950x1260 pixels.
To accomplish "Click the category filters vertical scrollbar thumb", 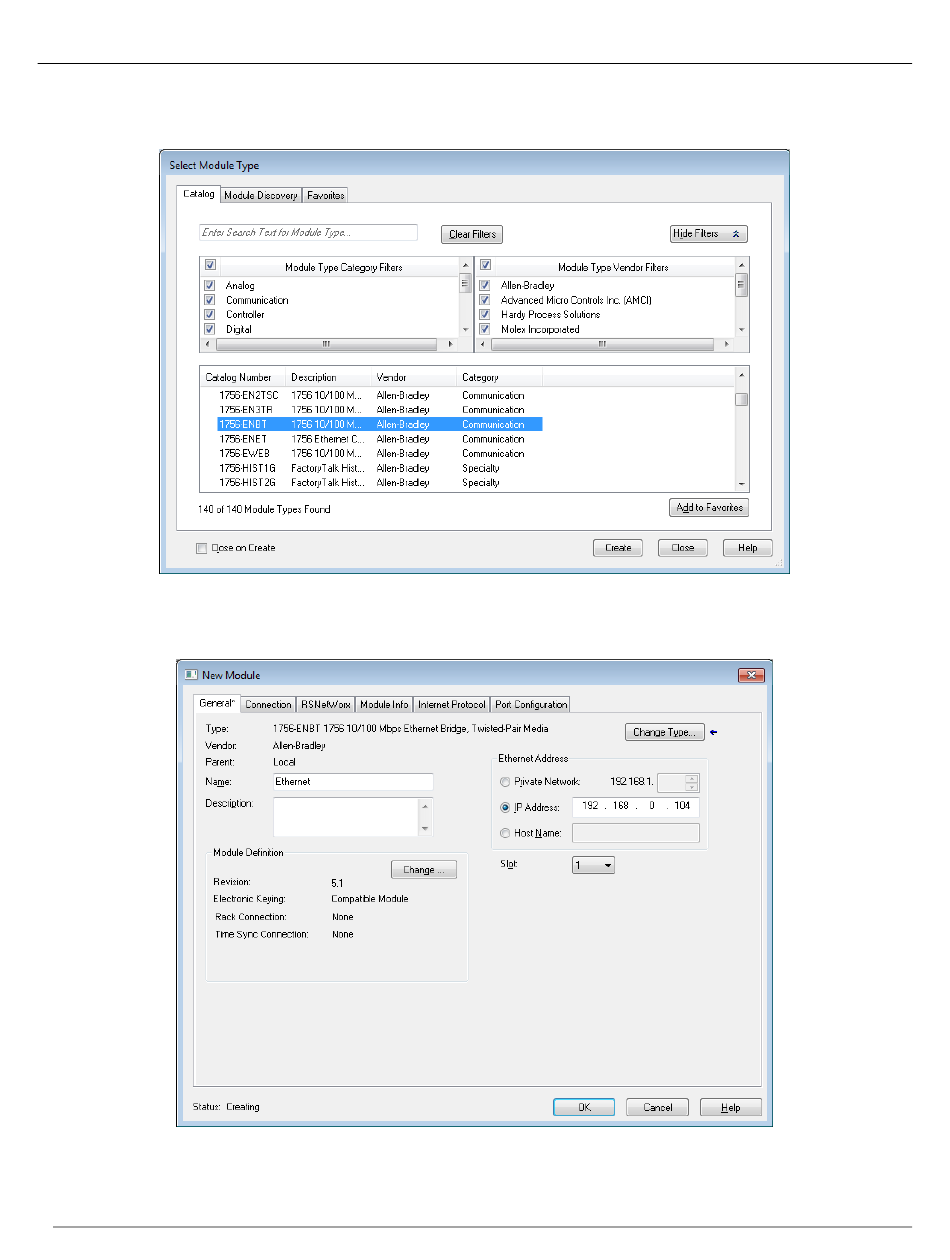I will coord(464,283).
